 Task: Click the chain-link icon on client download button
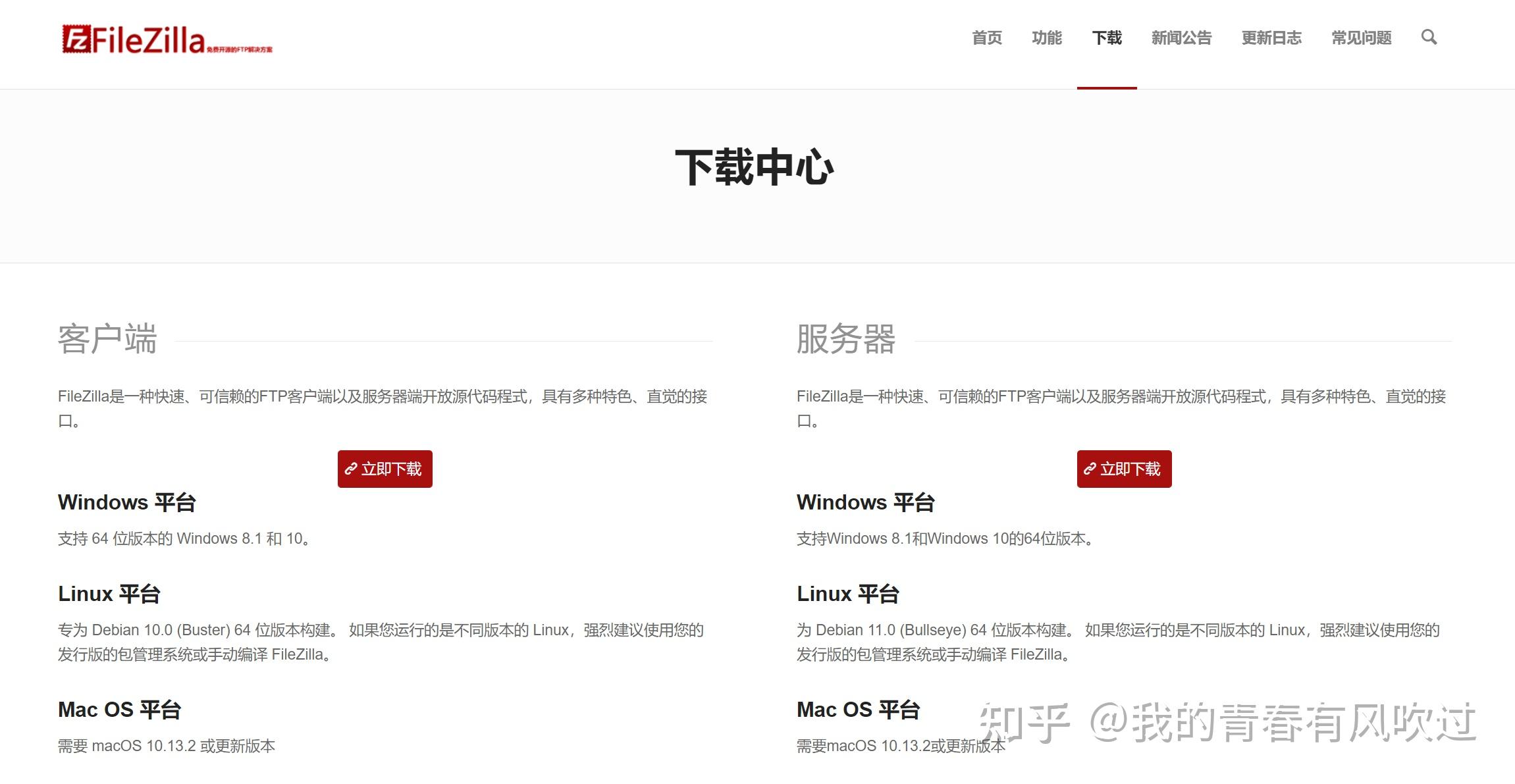pos(351,469)
